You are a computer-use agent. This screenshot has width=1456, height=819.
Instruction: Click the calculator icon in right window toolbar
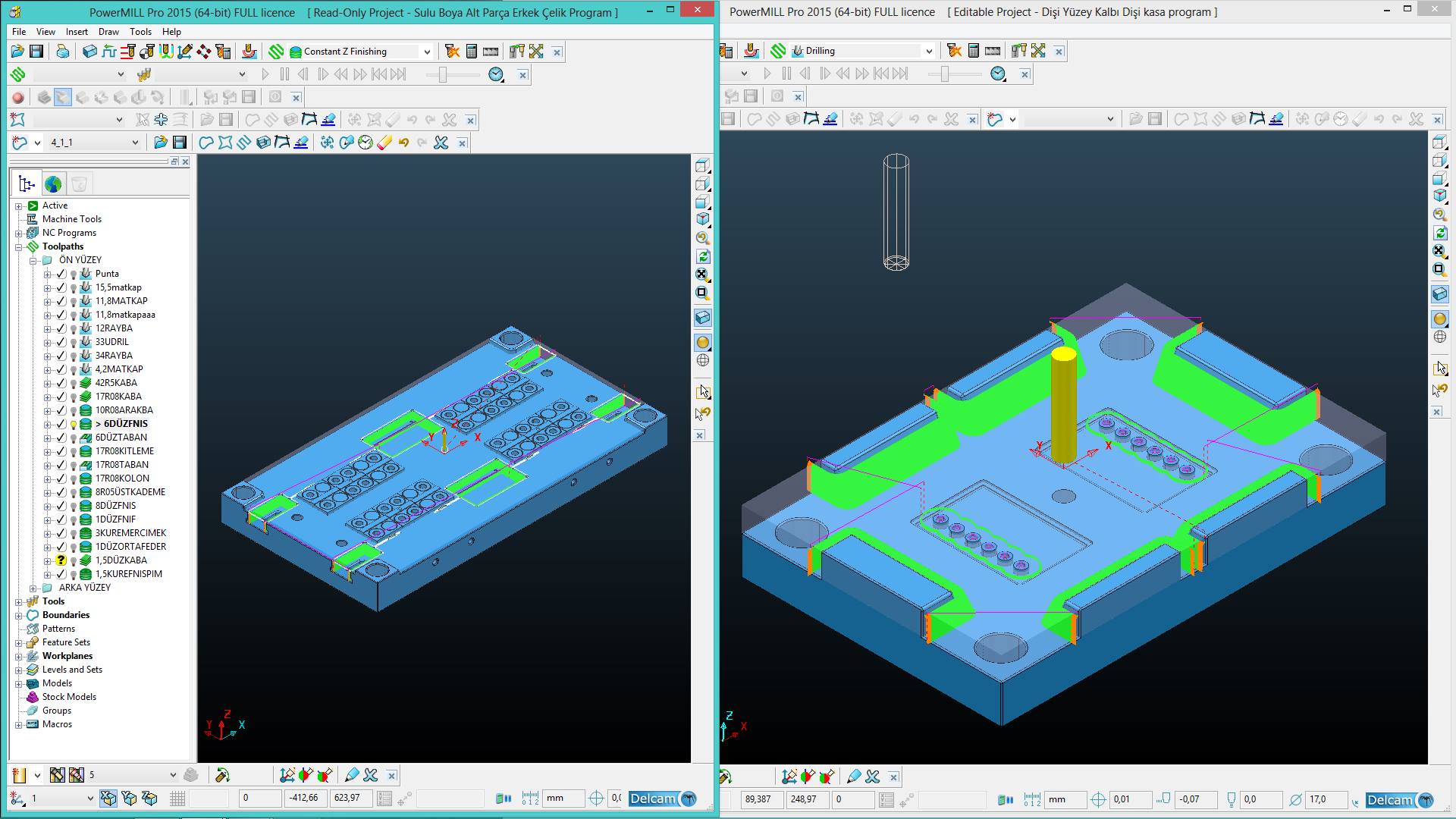[974, 51]
